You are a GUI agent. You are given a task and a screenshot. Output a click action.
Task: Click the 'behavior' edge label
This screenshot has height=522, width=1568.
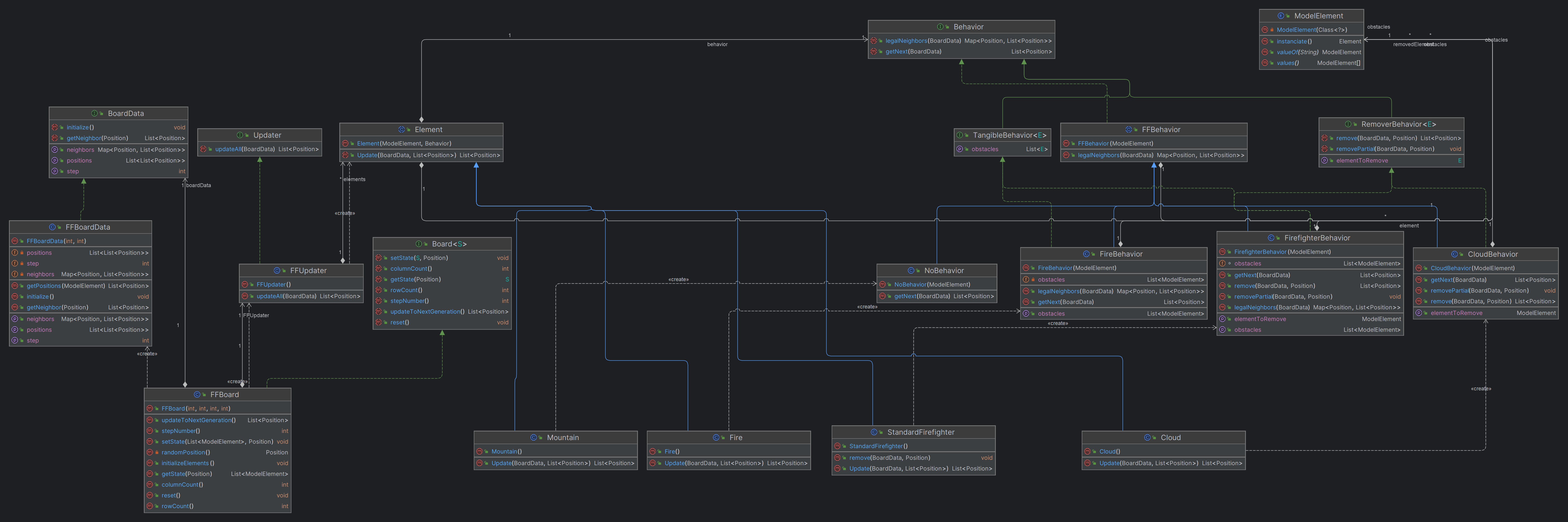[x=717, y=45]
